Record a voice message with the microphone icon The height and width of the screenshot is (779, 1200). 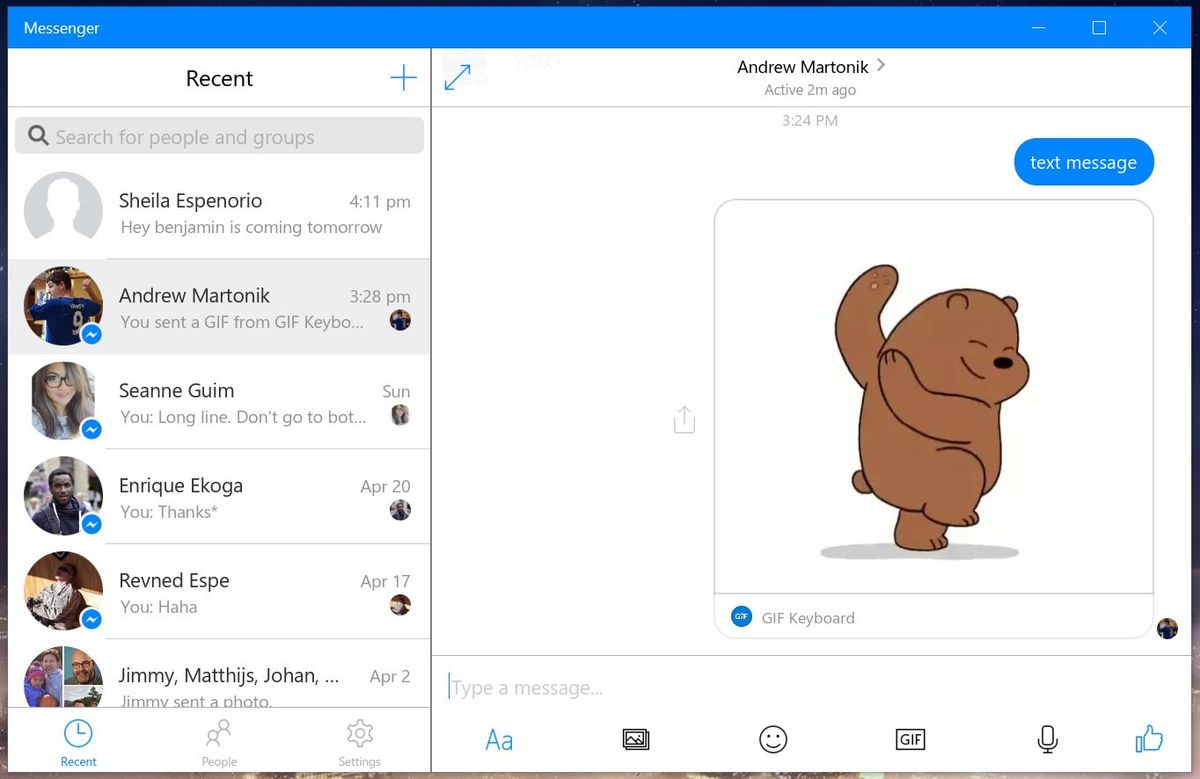[x=1047, y=740]
